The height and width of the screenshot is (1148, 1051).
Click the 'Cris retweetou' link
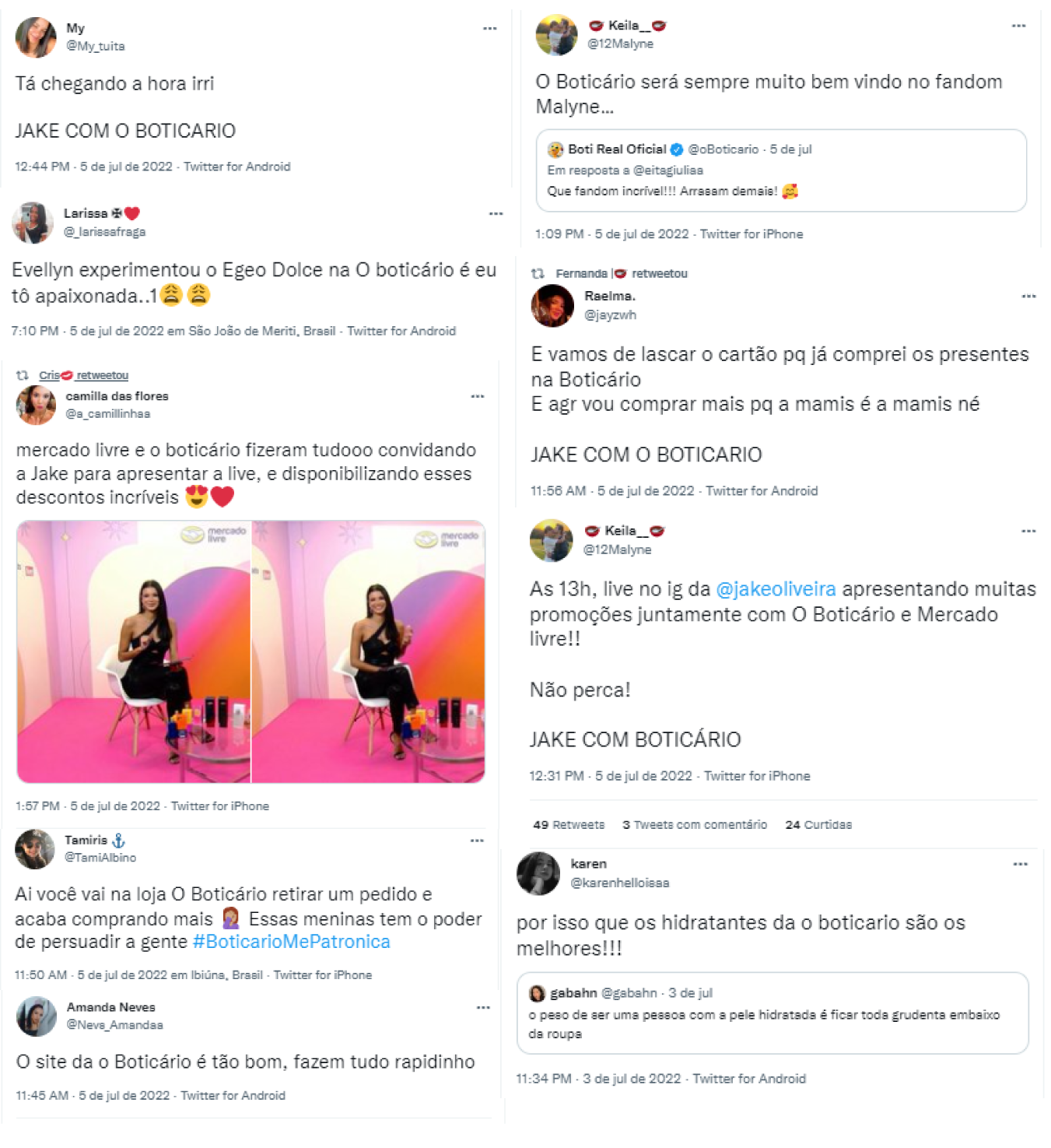(83, 375)
